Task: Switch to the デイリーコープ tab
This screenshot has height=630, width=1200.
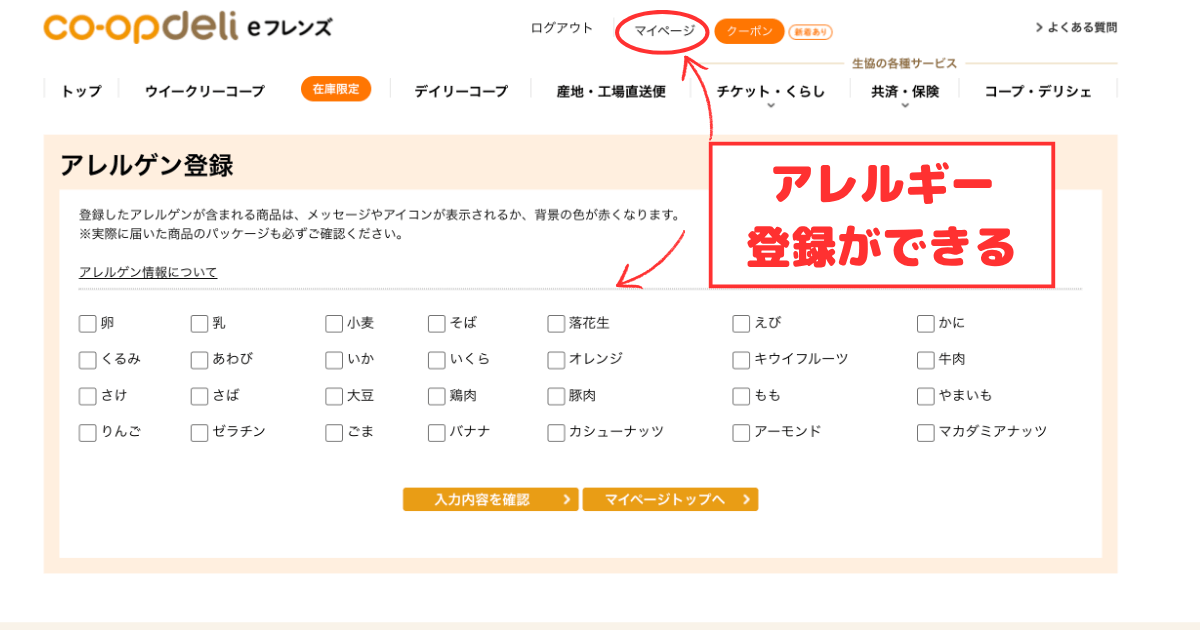Action: [x=459, y=89]
